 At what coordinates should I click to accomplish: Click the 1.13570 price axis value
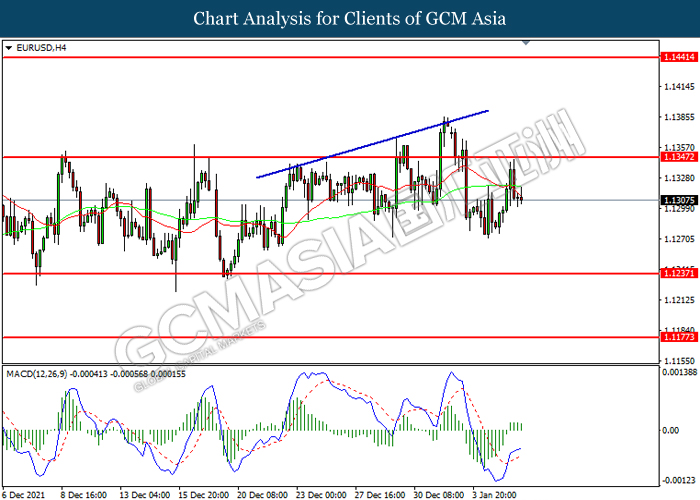679,147
